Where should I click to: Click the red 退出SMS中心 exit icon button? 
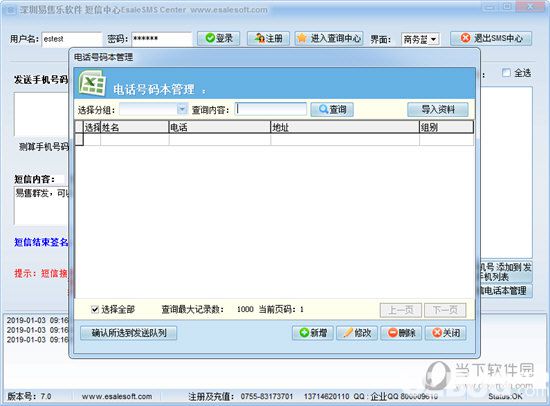pos(491,38)
